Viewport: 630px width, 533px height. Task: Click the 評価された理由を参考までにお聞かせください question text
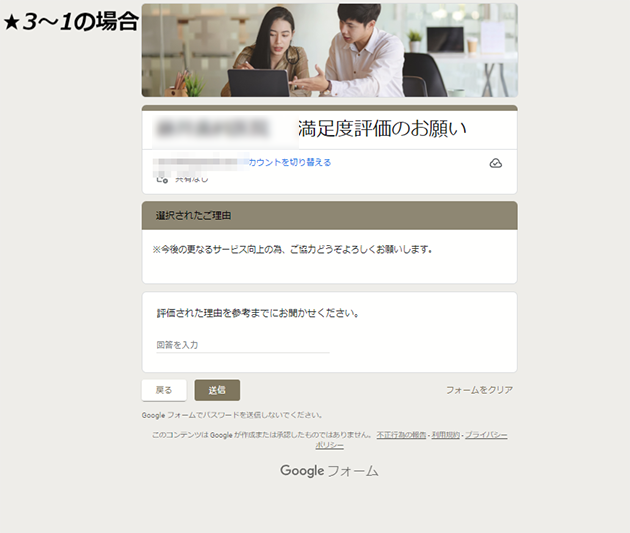(x=258, y=313)
